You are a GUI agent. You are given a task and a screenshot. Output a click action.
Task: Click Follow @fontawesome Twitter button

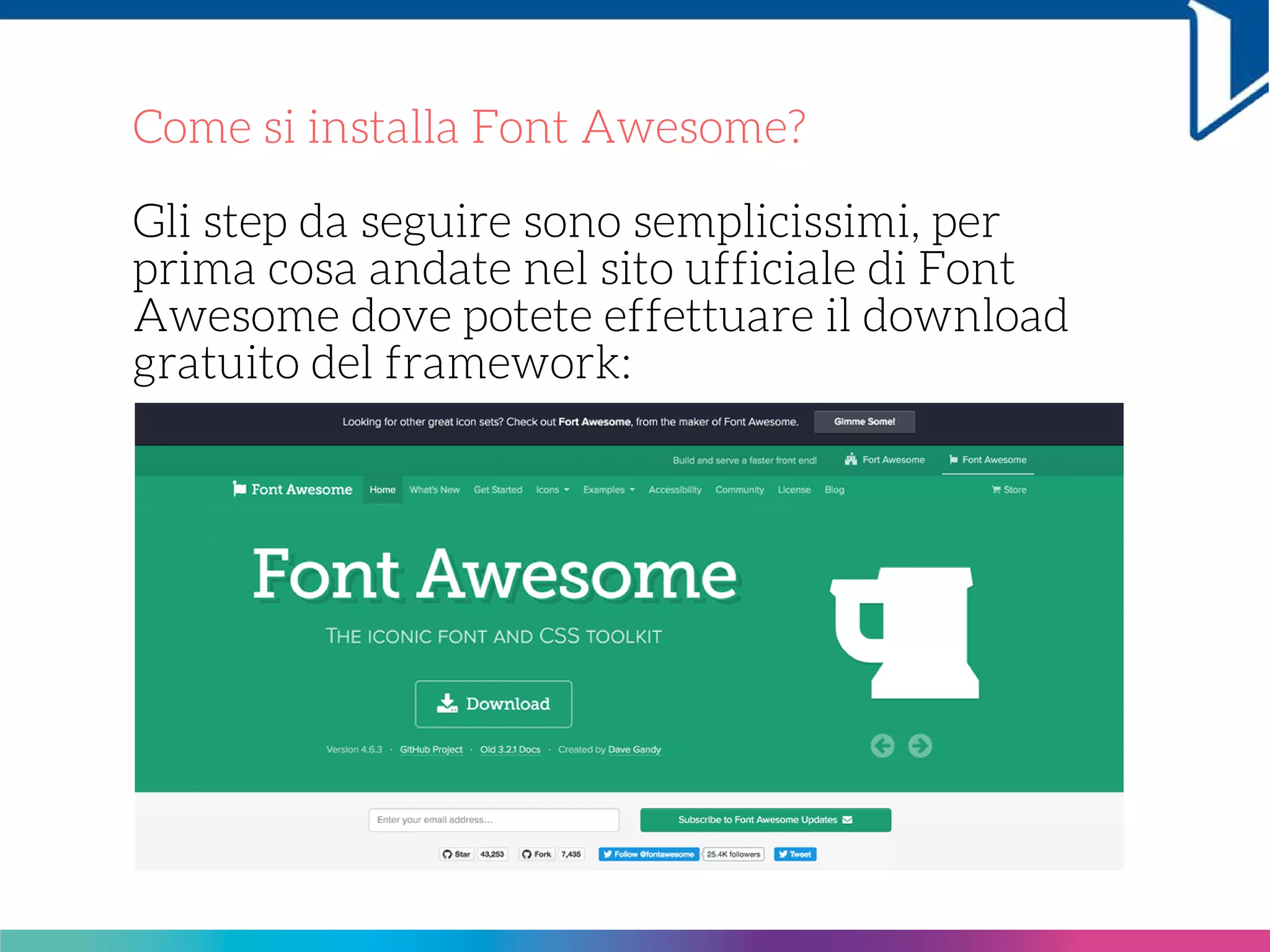[649, 854]
